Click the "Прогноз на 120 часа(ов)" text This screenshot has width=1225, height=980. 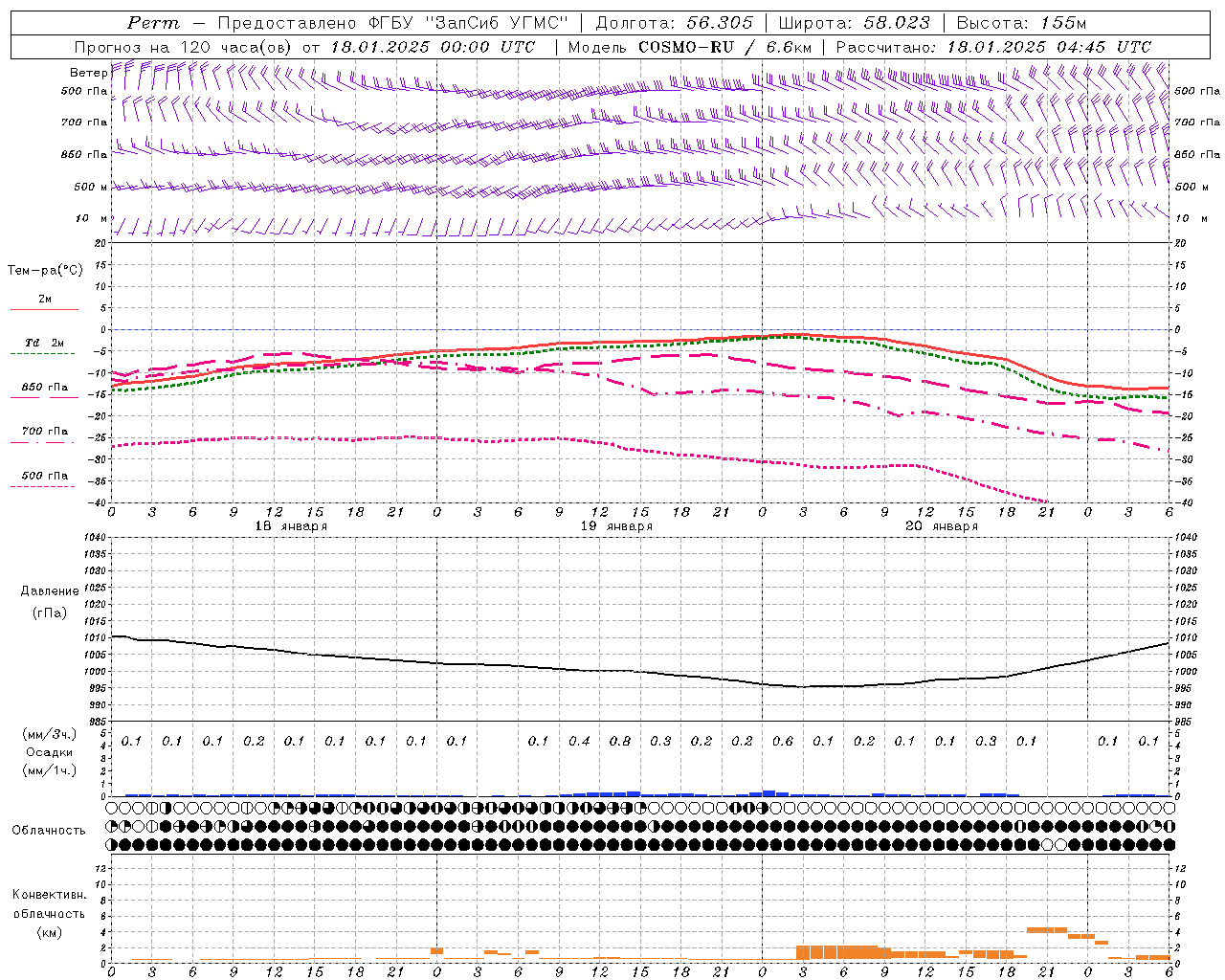185,47
